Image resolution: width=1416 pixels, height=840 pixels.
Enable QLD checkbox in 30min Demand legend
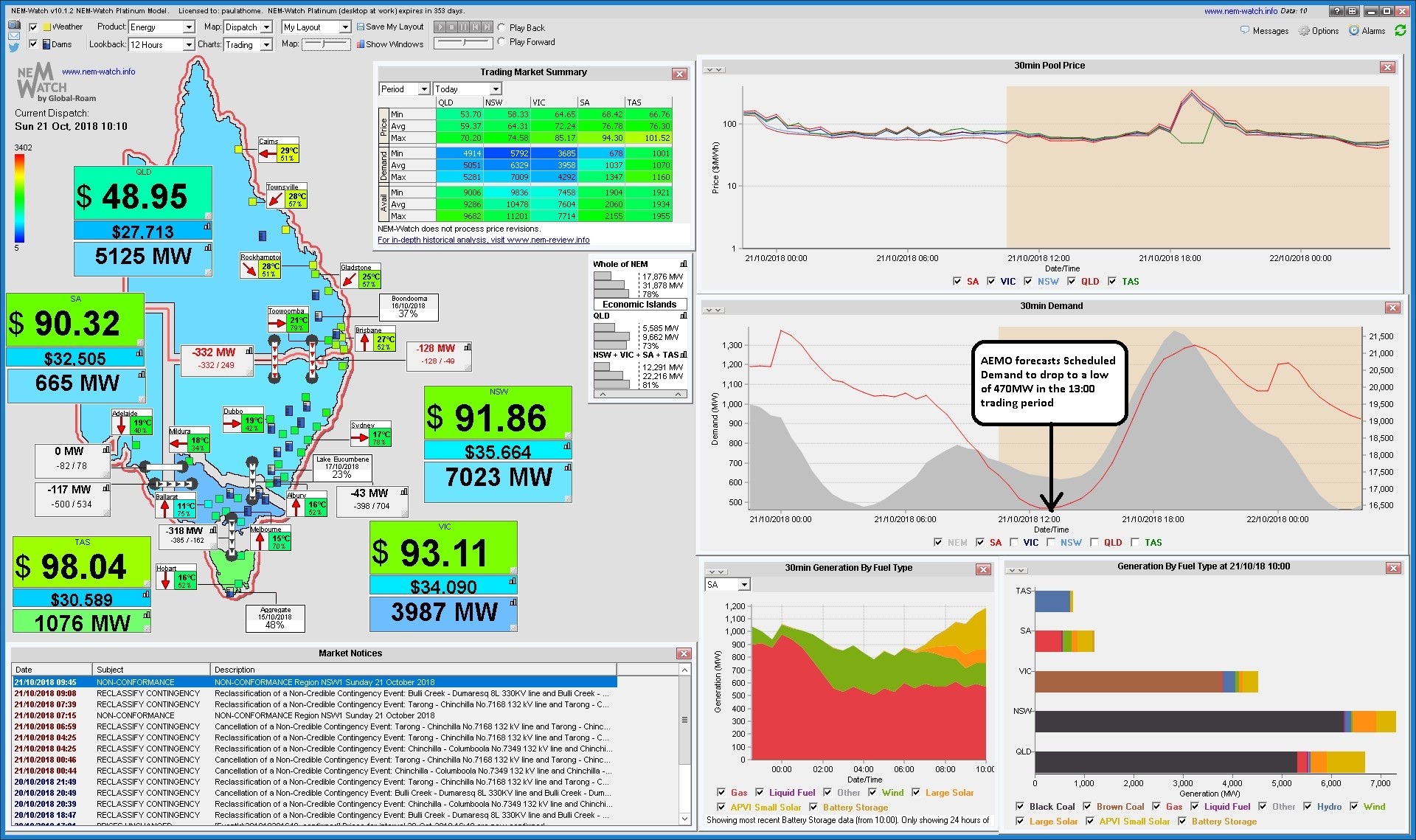1094,542
